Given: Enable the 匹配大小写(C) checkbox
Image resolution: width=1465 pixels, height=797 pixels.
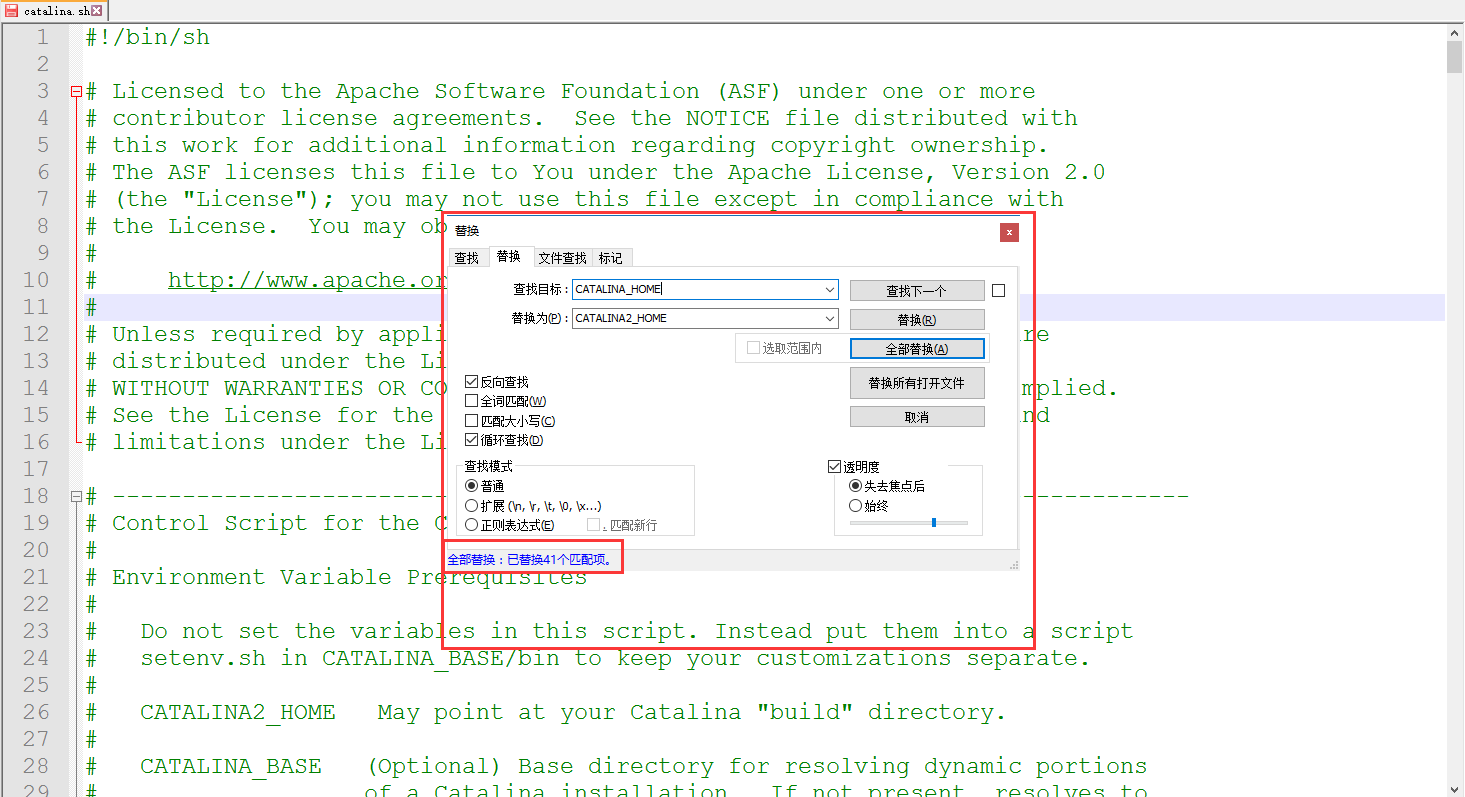Looking at the screenshot, I should (472, 421).
